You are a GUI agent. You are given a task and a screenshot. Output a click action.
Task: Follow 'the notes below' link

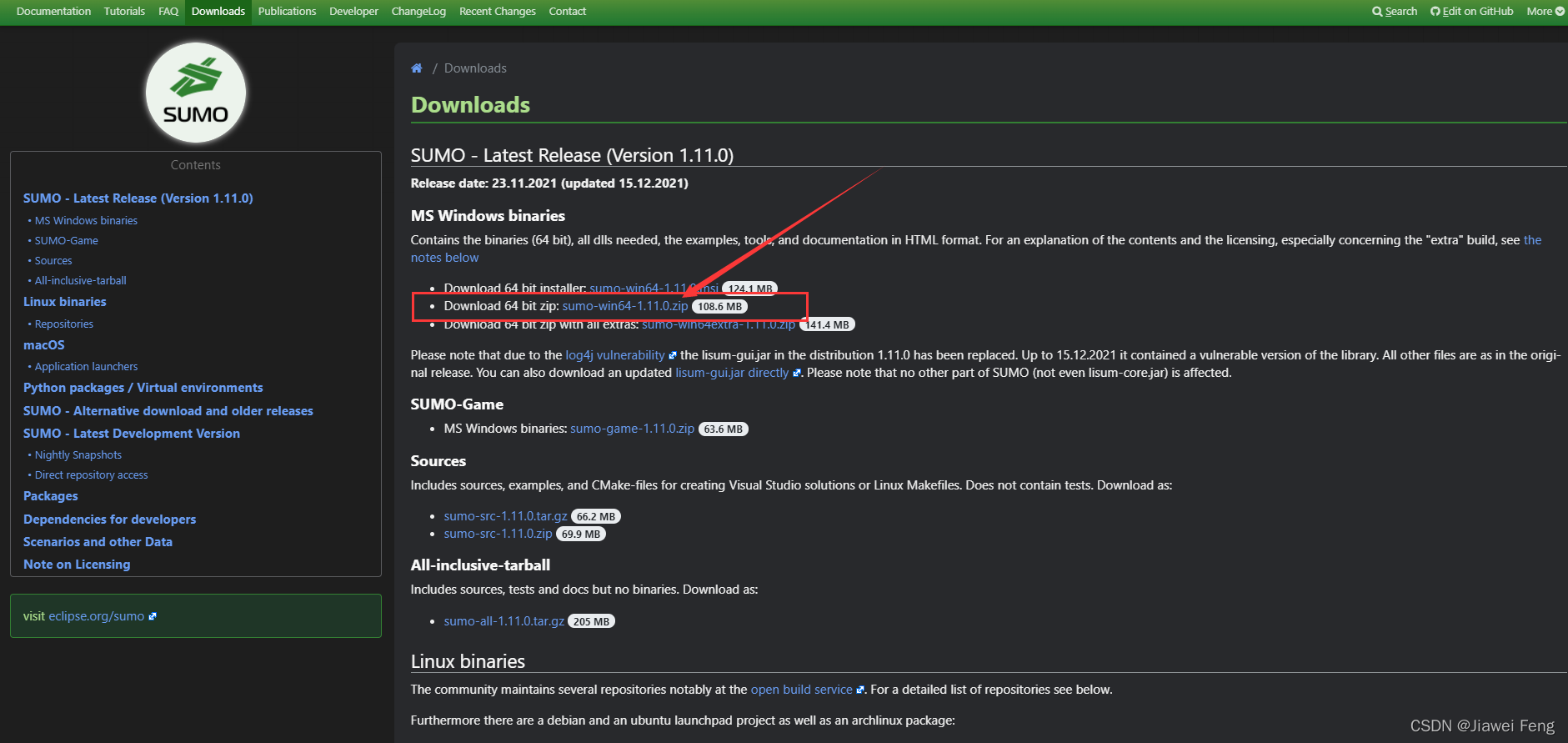[x=444, y=258]
